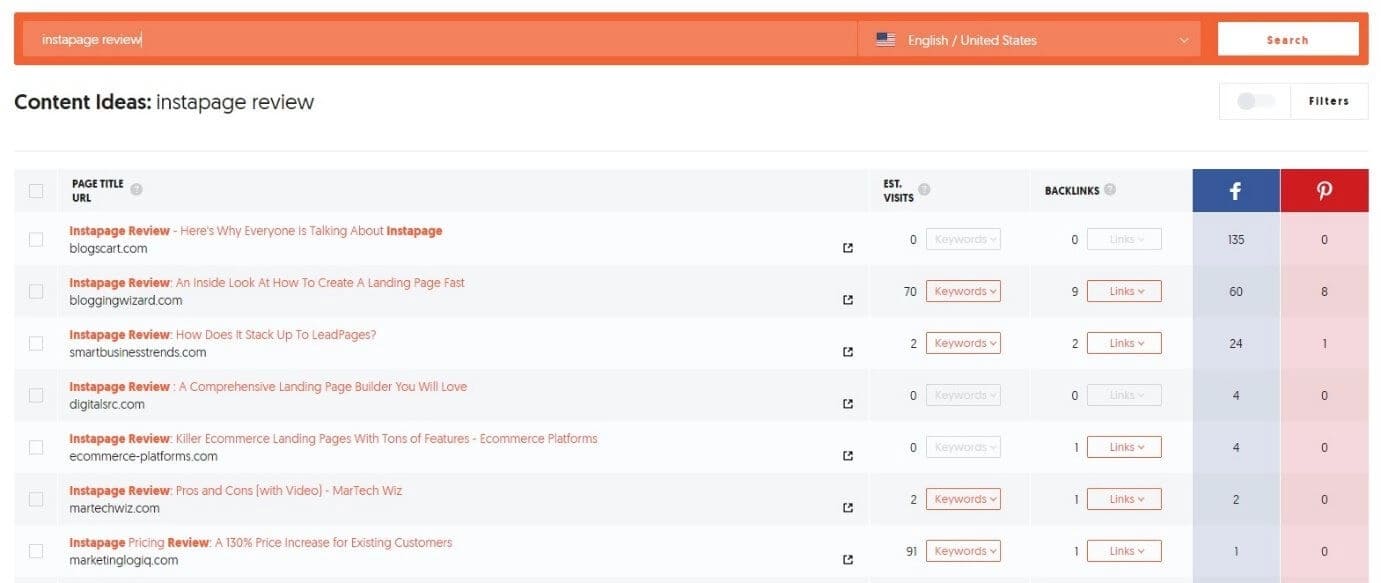Screen dimensions: 1381x583
Task: Click estimated visits value 70
Action: (909, 291)
